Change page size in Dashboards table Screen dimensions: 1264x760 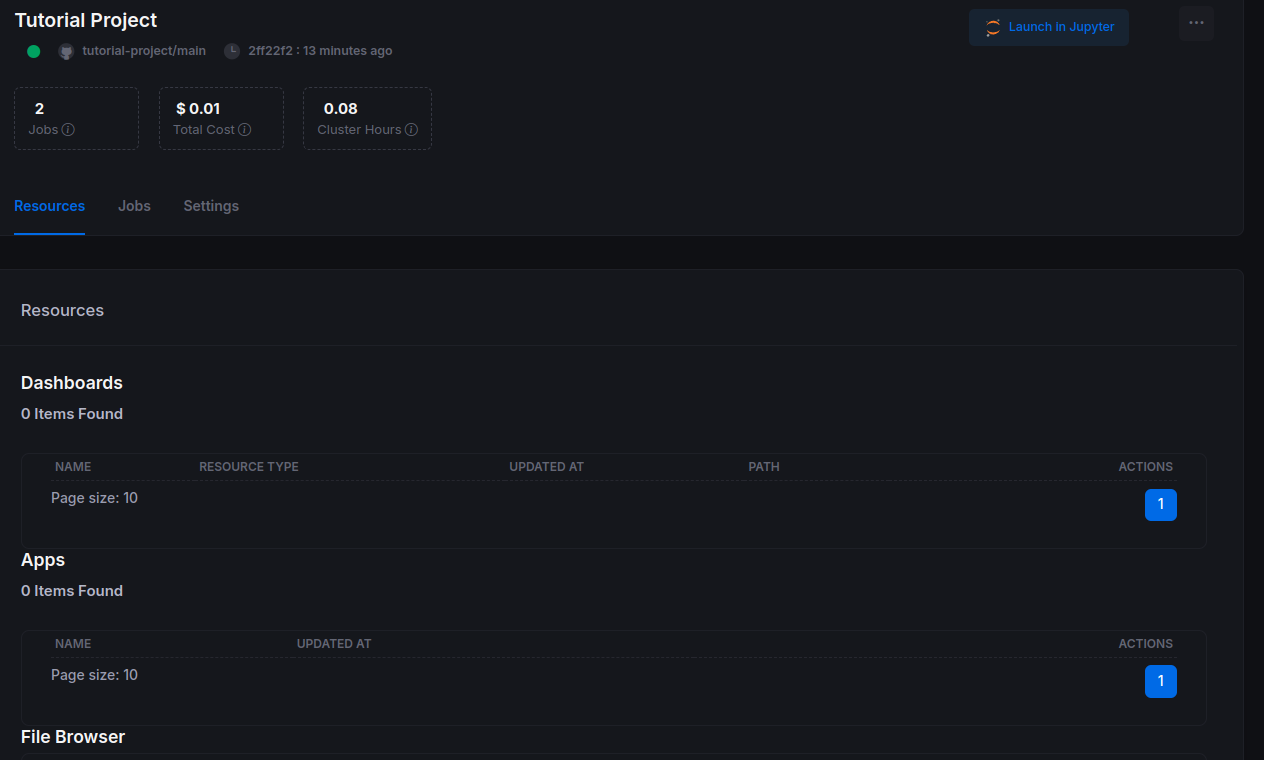point(94,498)
